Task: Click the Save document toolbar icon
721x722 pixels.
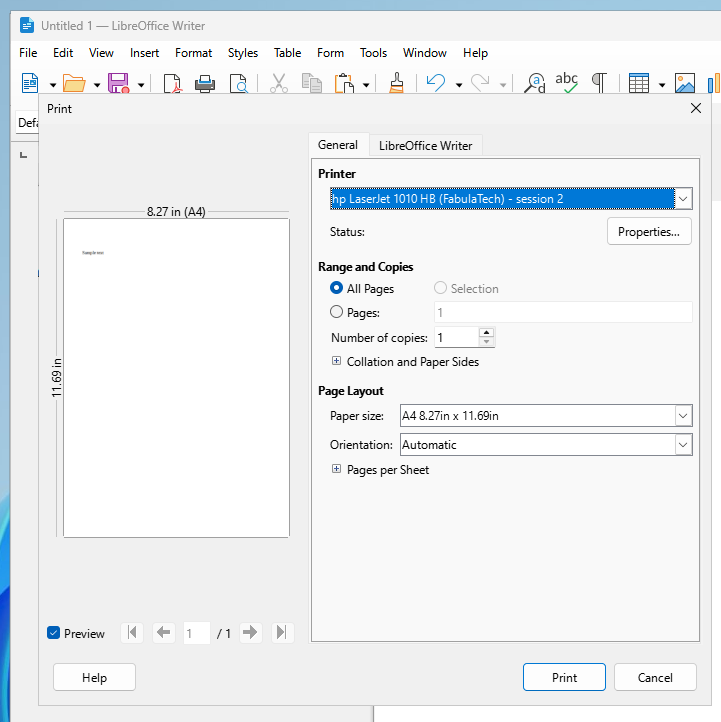Action: 118,84
